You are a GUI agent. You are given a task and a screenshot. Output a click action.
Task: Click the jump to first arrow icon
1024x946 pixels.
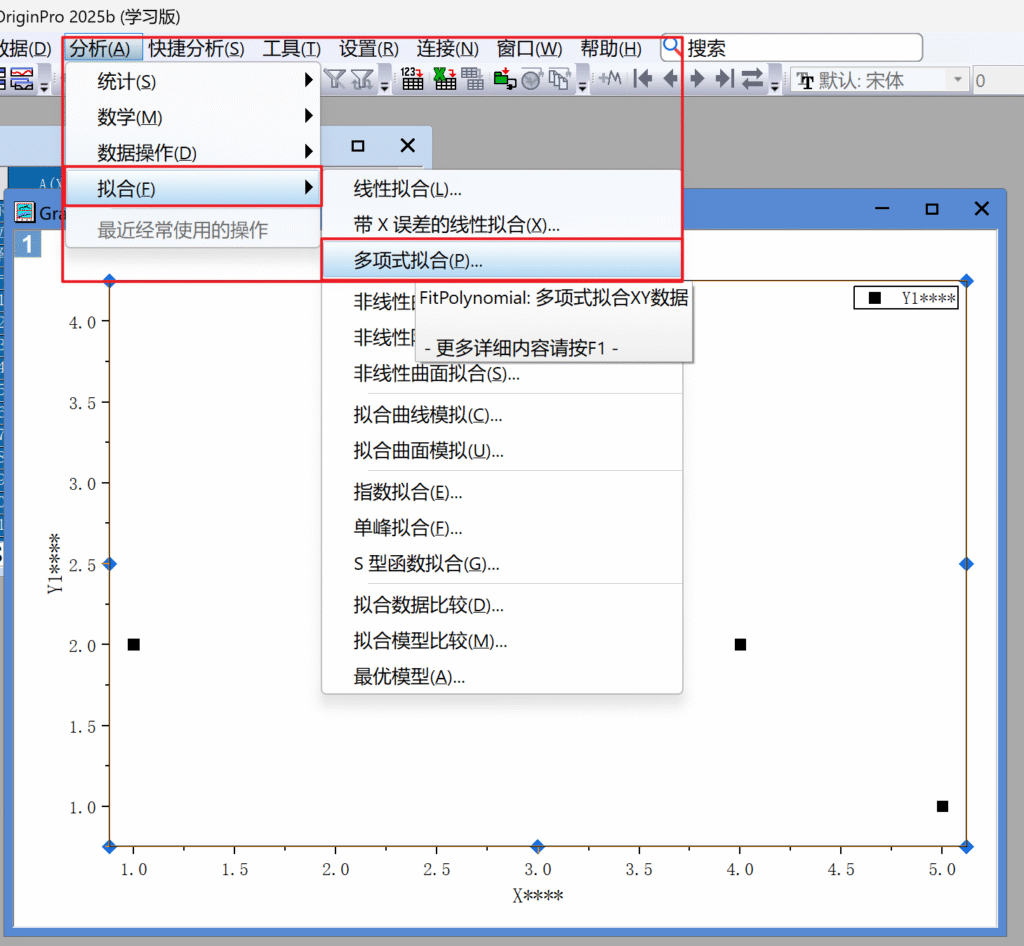pyautogui.click(x=643, y=80)
